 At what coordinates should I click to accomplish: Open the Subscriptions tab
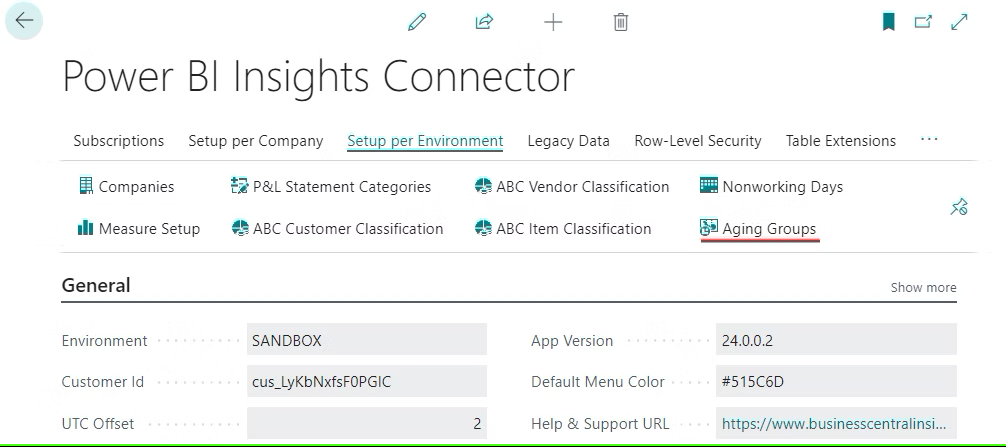pos(119,141)
